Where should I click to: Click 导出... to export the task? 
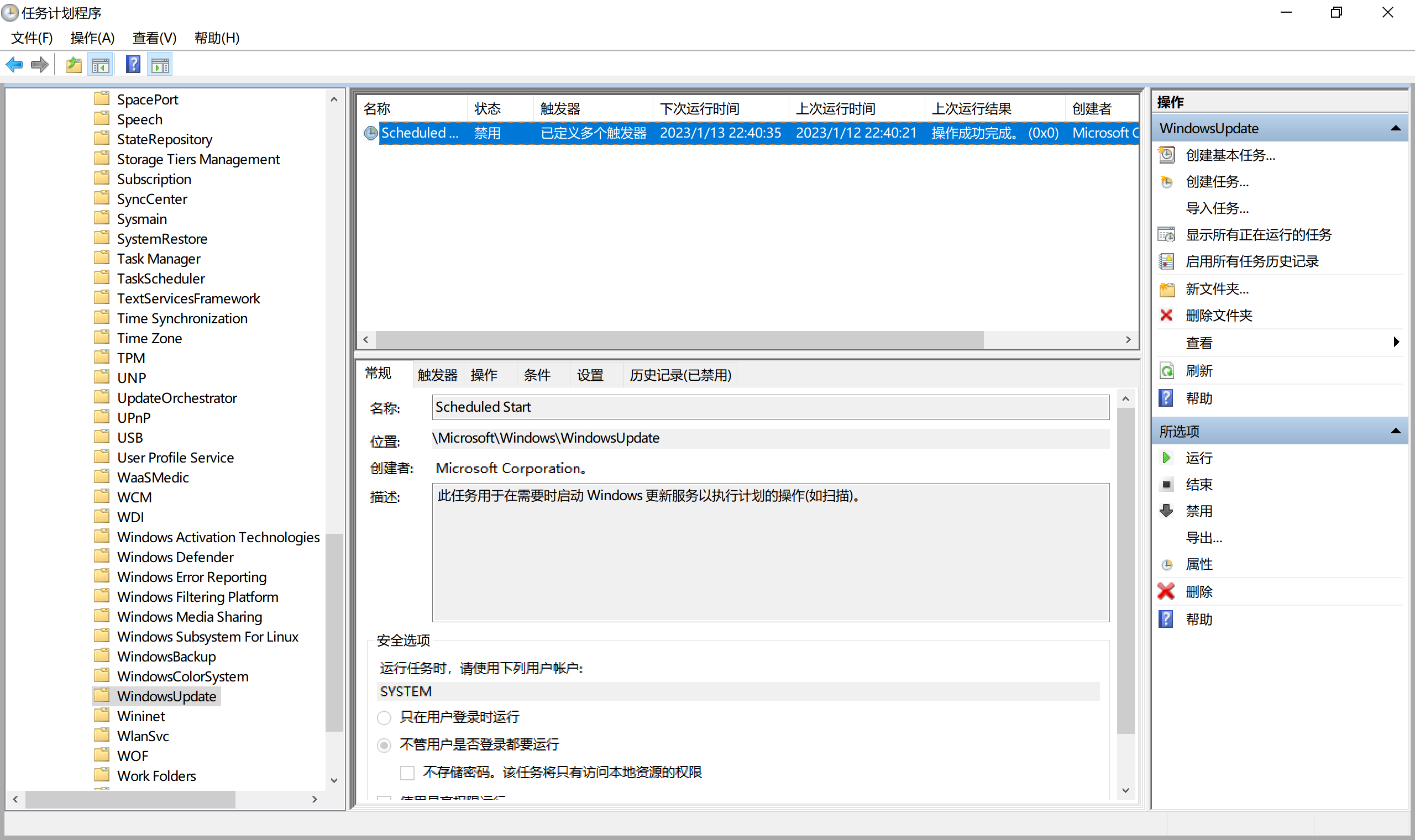tap(1203, 537)
